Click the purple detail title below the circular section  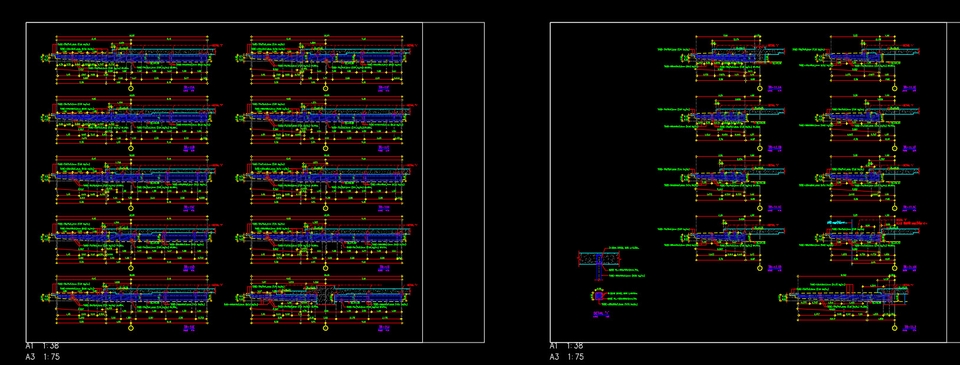[602, 314]
